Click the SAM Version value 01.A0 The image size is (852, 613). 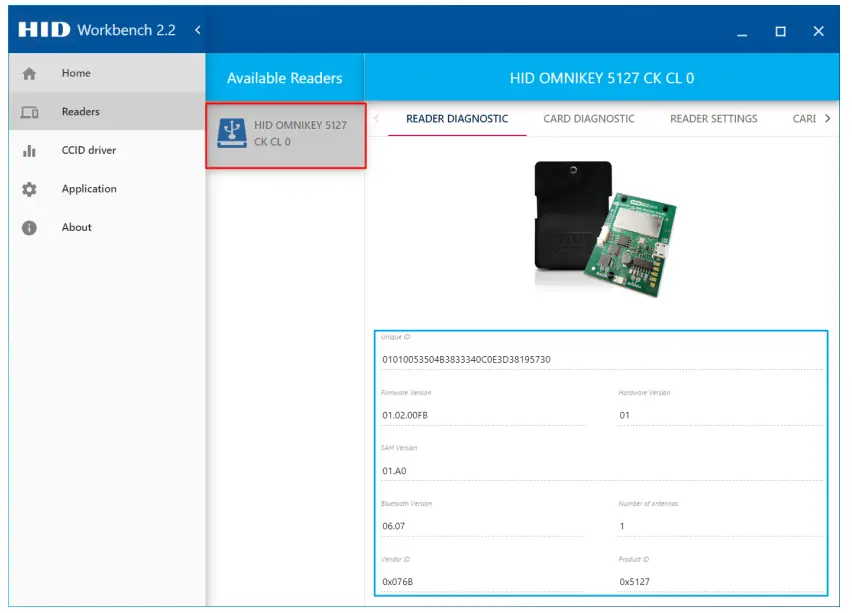(394, 471)
